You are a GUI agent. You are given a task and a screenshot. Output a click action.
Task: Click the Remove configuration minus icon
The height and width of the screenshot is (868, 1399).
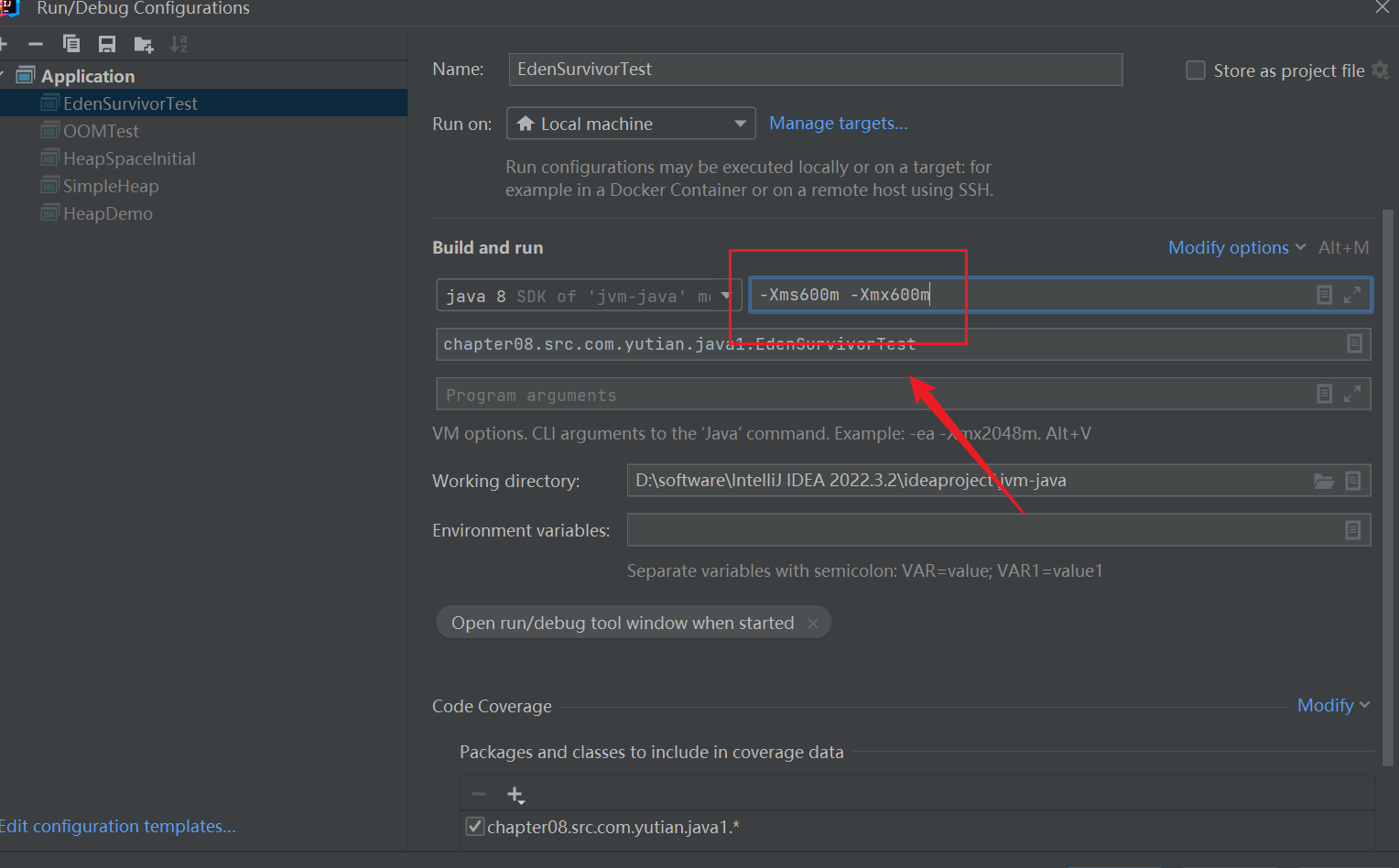[36, 44]
